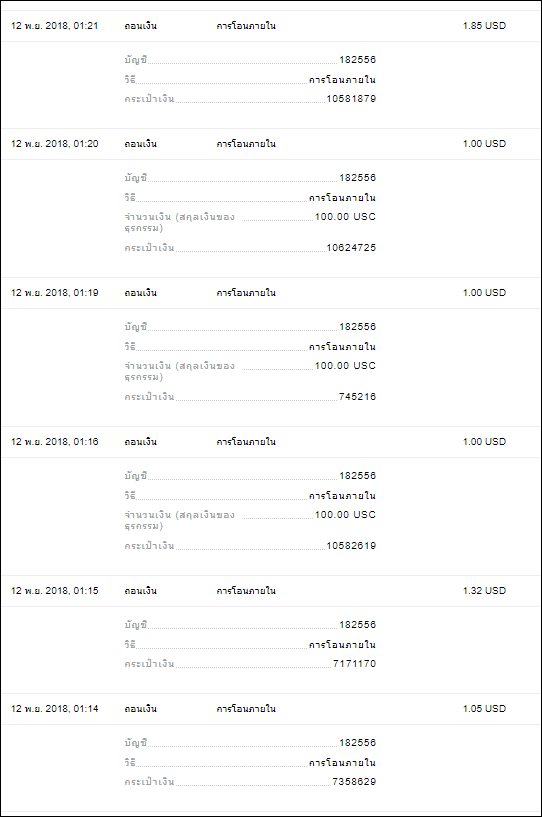This screenshot has height=817, width=542.
Task: Select wallet number 10624725
Action: coord(351,247)
